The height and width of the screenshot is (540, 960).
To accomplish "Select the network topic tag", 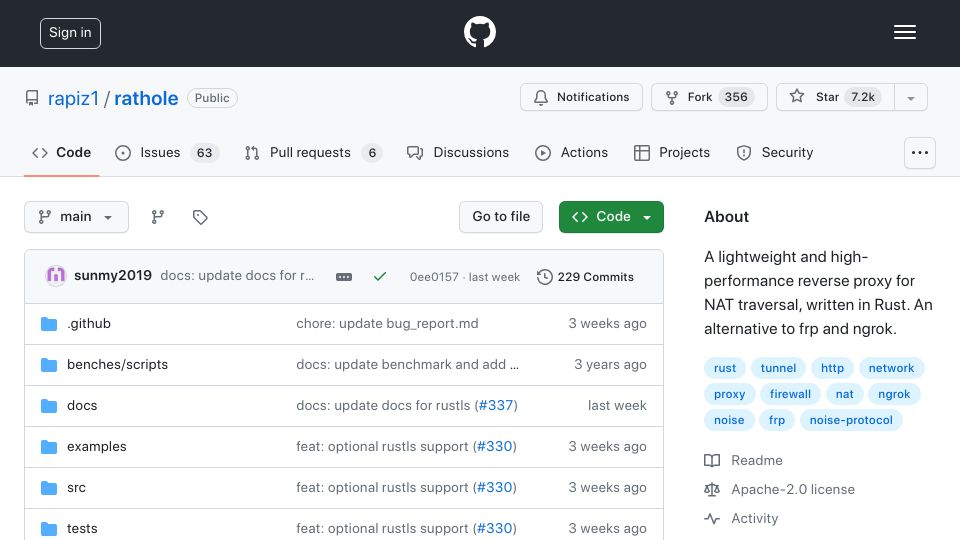I will [x=891, y=368].
